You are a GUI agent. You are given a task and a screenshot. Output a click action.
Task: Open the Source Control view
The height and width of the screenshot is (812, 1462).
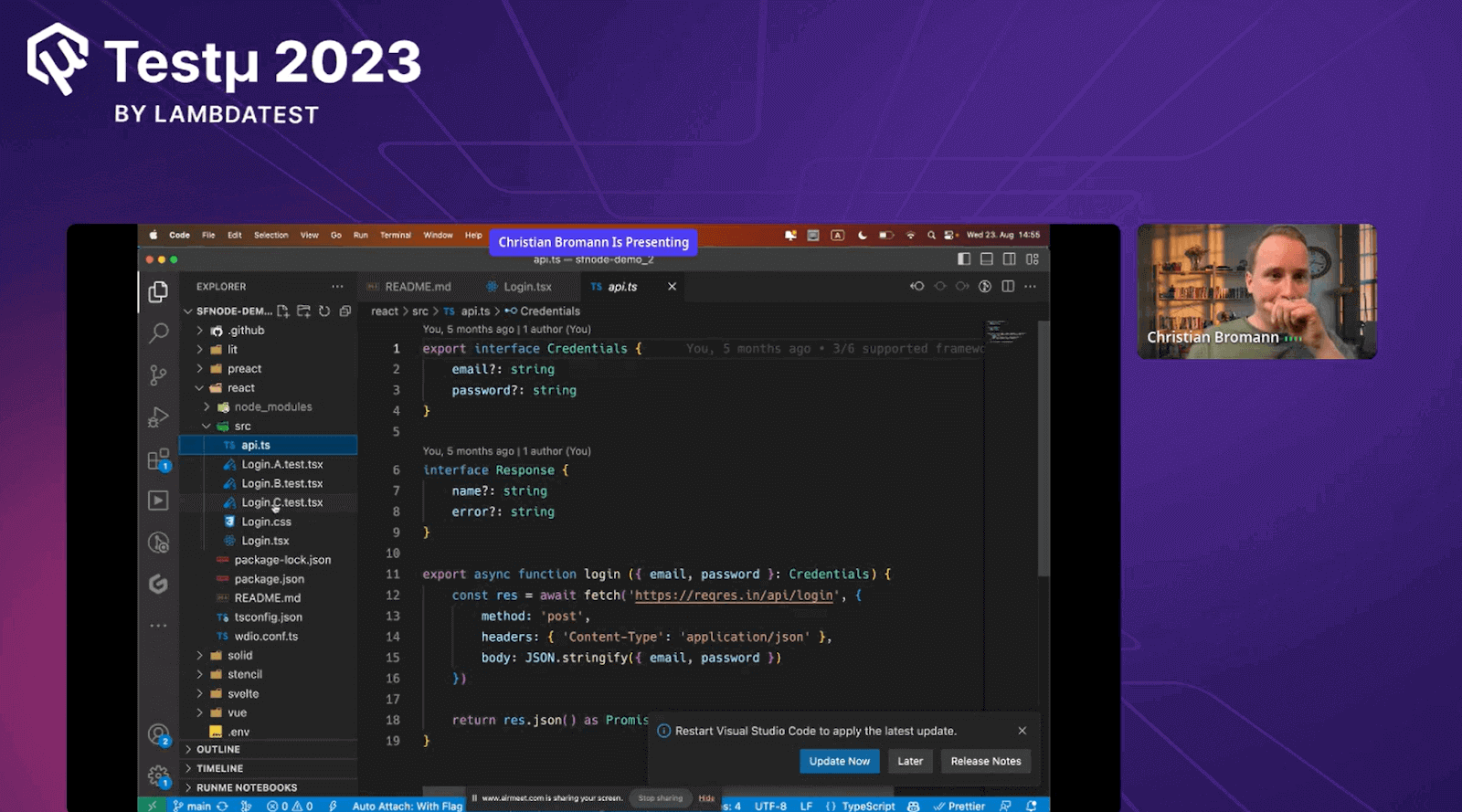[158, 374]
